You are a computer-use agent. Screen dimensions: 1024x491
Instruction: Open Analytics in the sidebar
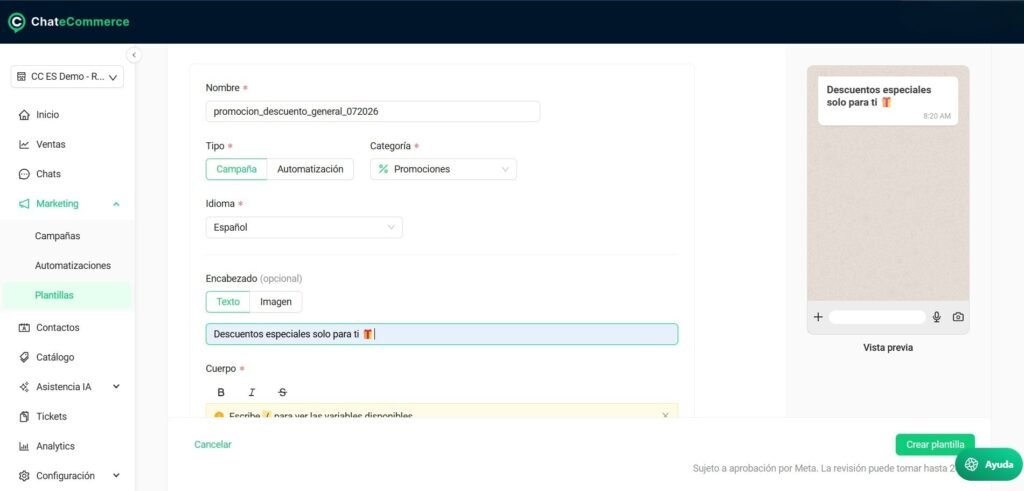(x=56, y=446)
